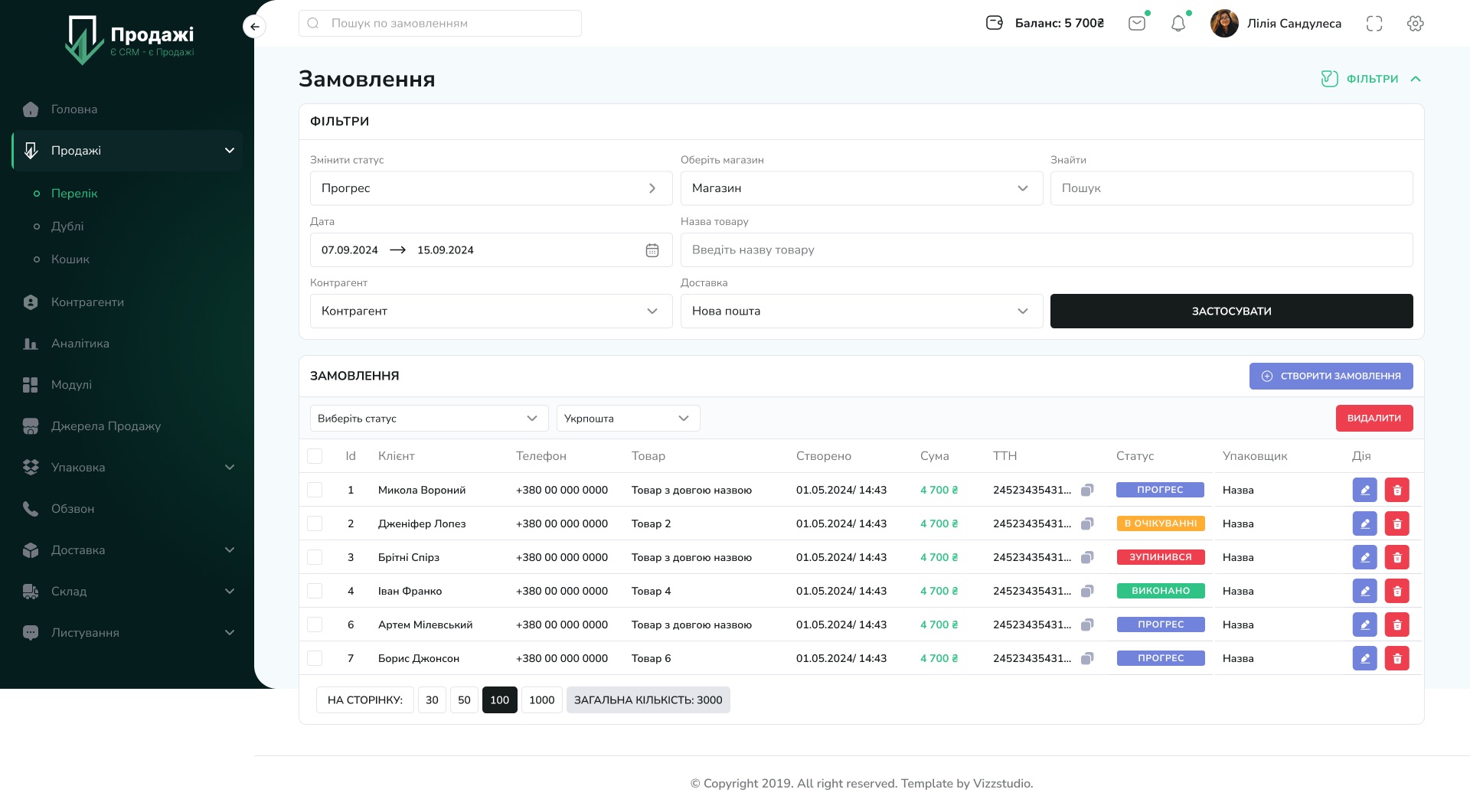
Task: Delete the order of Іван Франко
Action: 1396,591
